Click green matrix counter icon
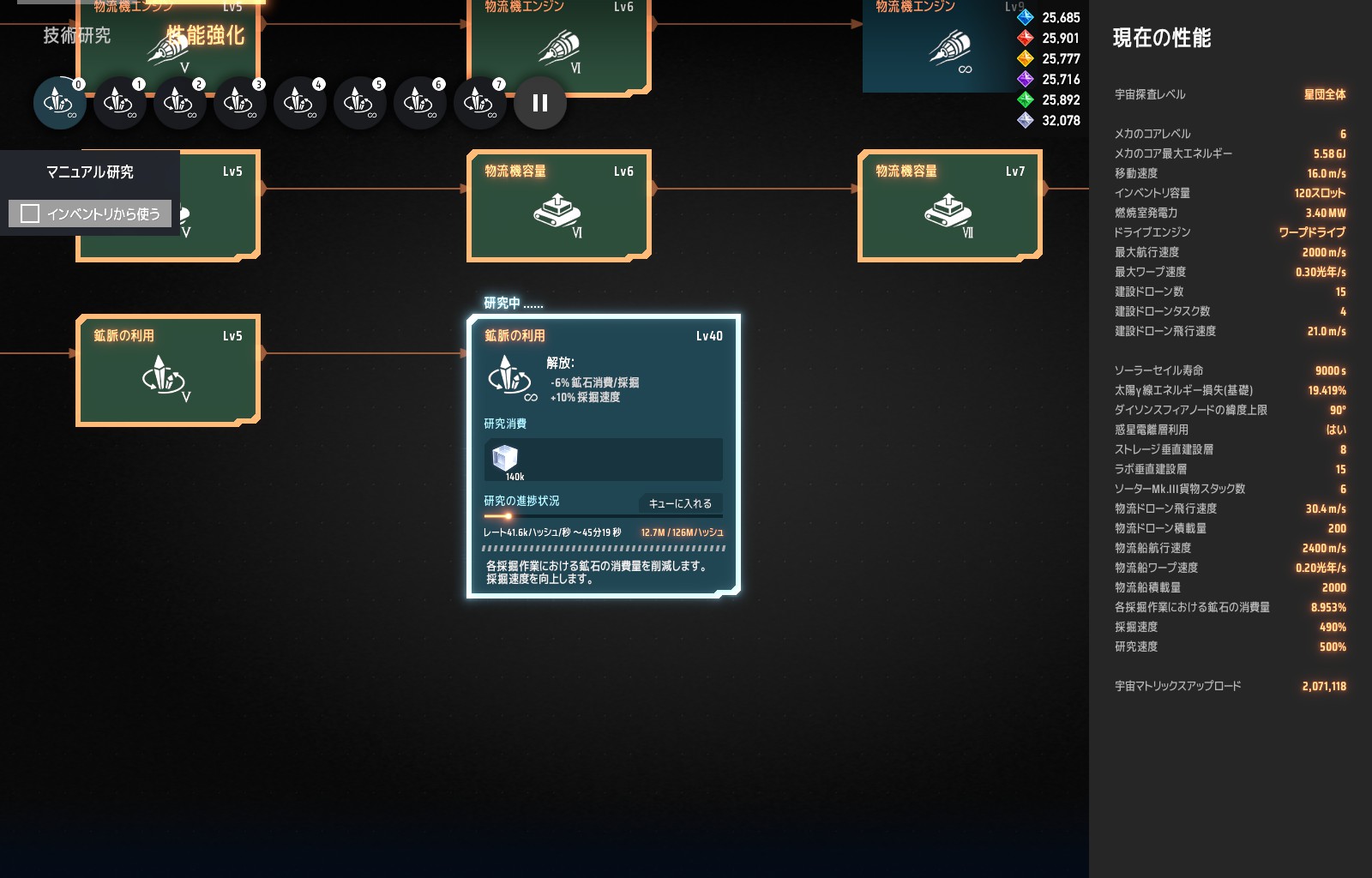 (1025, 99)
